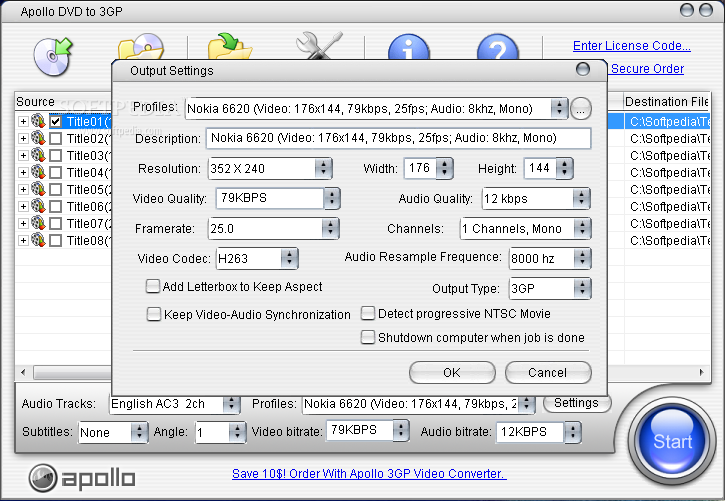The width and height of the screenshot is (725, 501).
Task: Open the Audio Tracks dropdown
Action: tap(231, 404)
